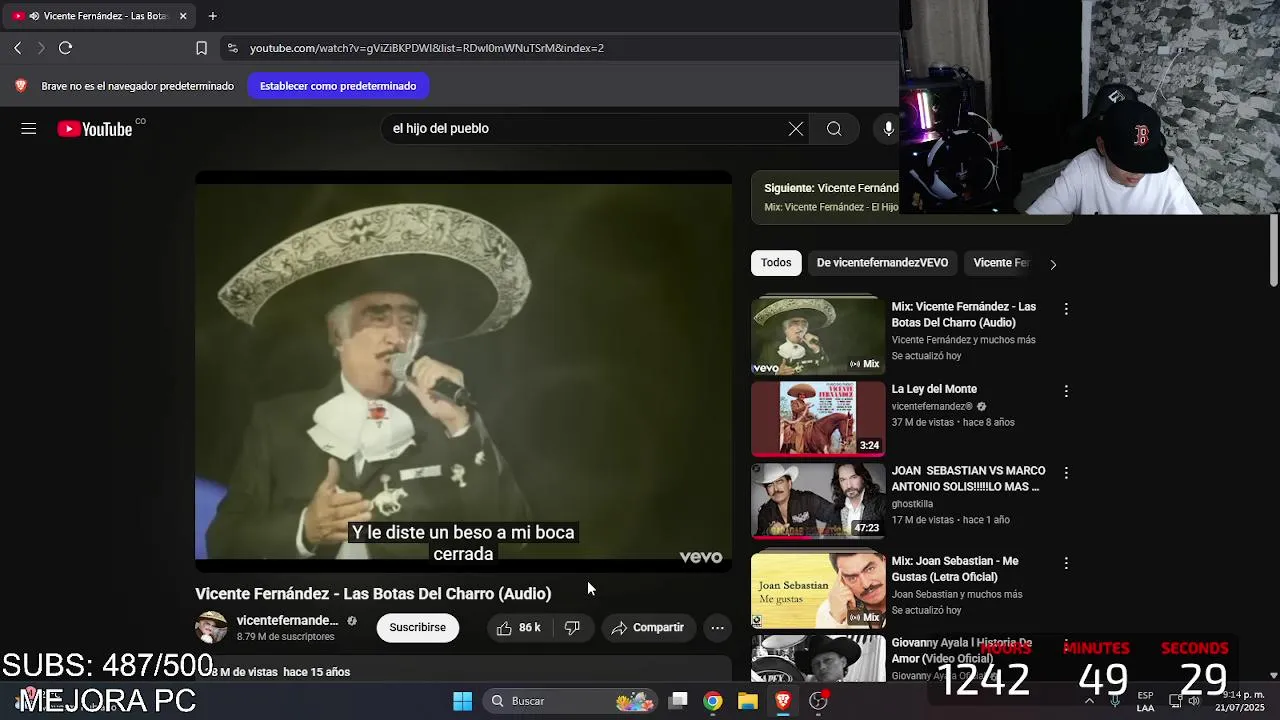1280x720 pixels.
Task: Open OBS icon in taskbar
Action: click(819, 701)
